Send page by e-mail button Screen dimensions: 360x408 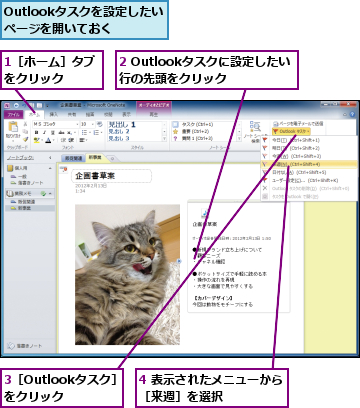pos(298,124)
